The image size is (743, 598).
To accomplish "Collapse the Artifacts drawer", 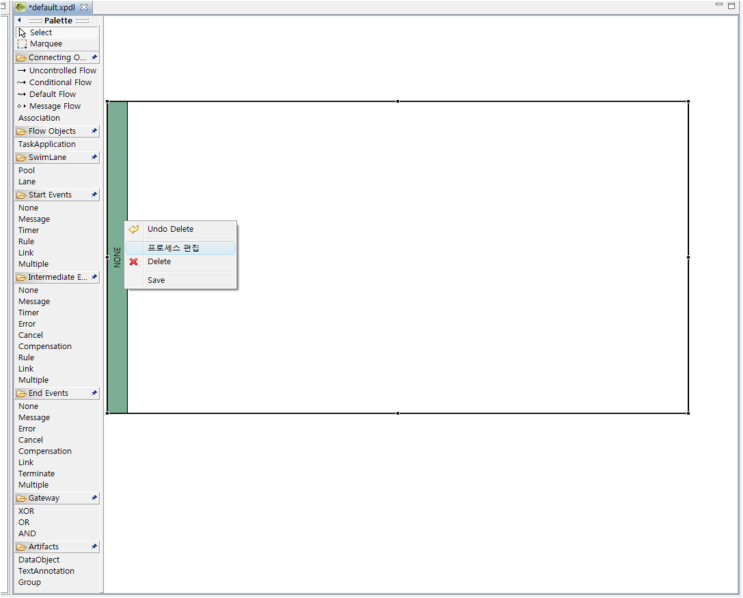I will tap(51, 547).
